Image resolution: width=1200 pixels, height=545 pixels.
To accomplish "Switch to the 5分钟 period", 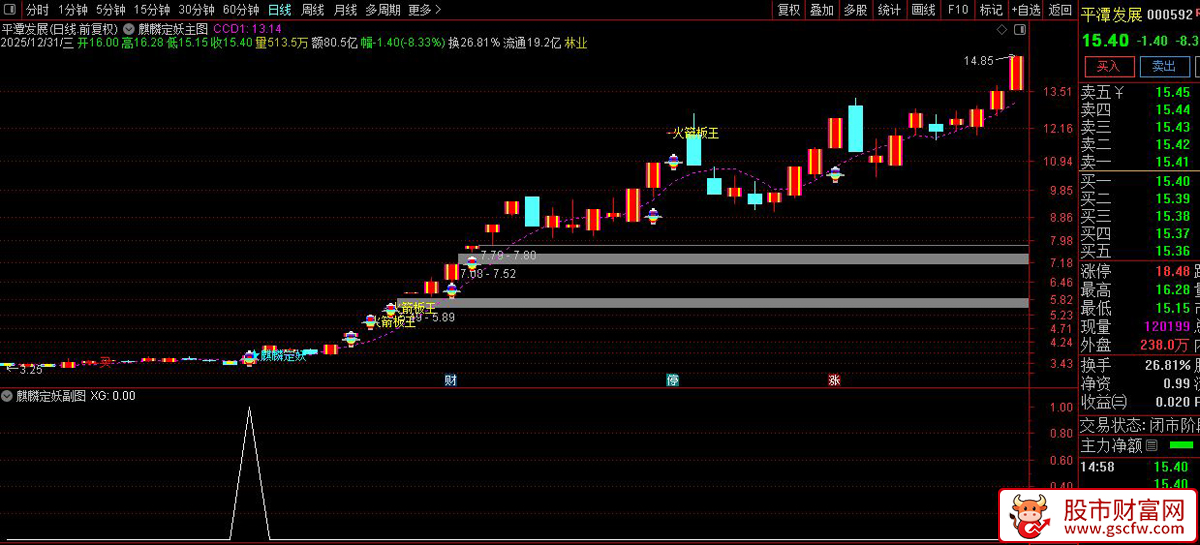I will 111,10.
